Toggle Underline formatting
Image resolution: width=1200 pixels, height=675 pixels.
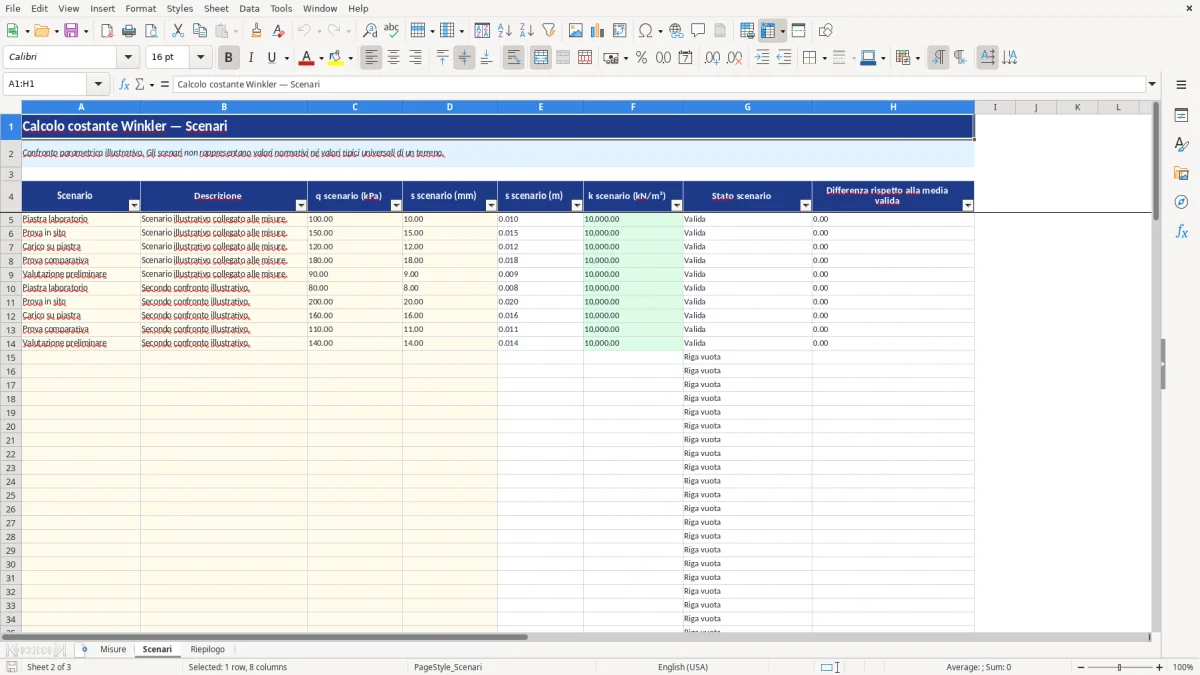(x=272, y=58)
